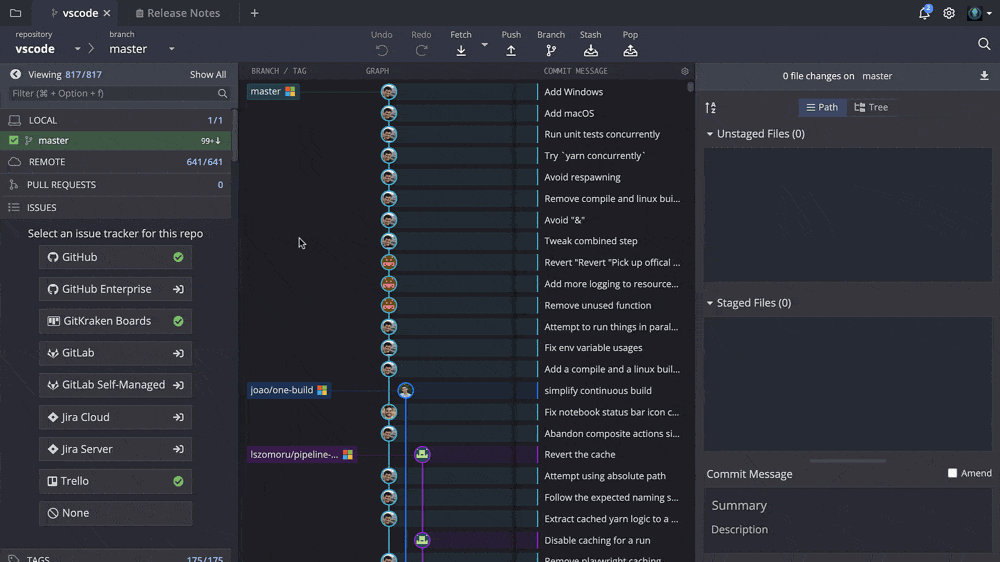Collapse the Unstaged Files section
This screenshot has height=562, width=1000.
pyautogui.click(x=710, y=134)
